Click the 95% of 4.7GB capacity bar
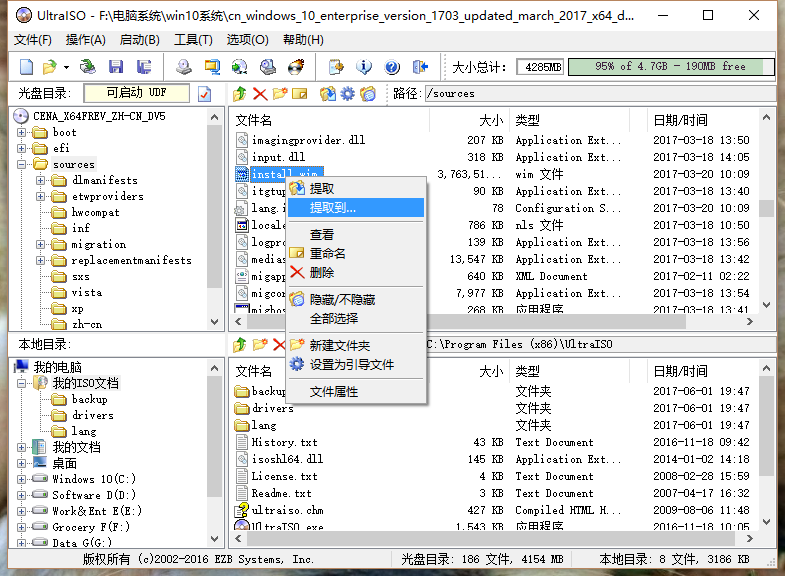The image size is (785, 576). pyautogui.click(x=671, y=67)
